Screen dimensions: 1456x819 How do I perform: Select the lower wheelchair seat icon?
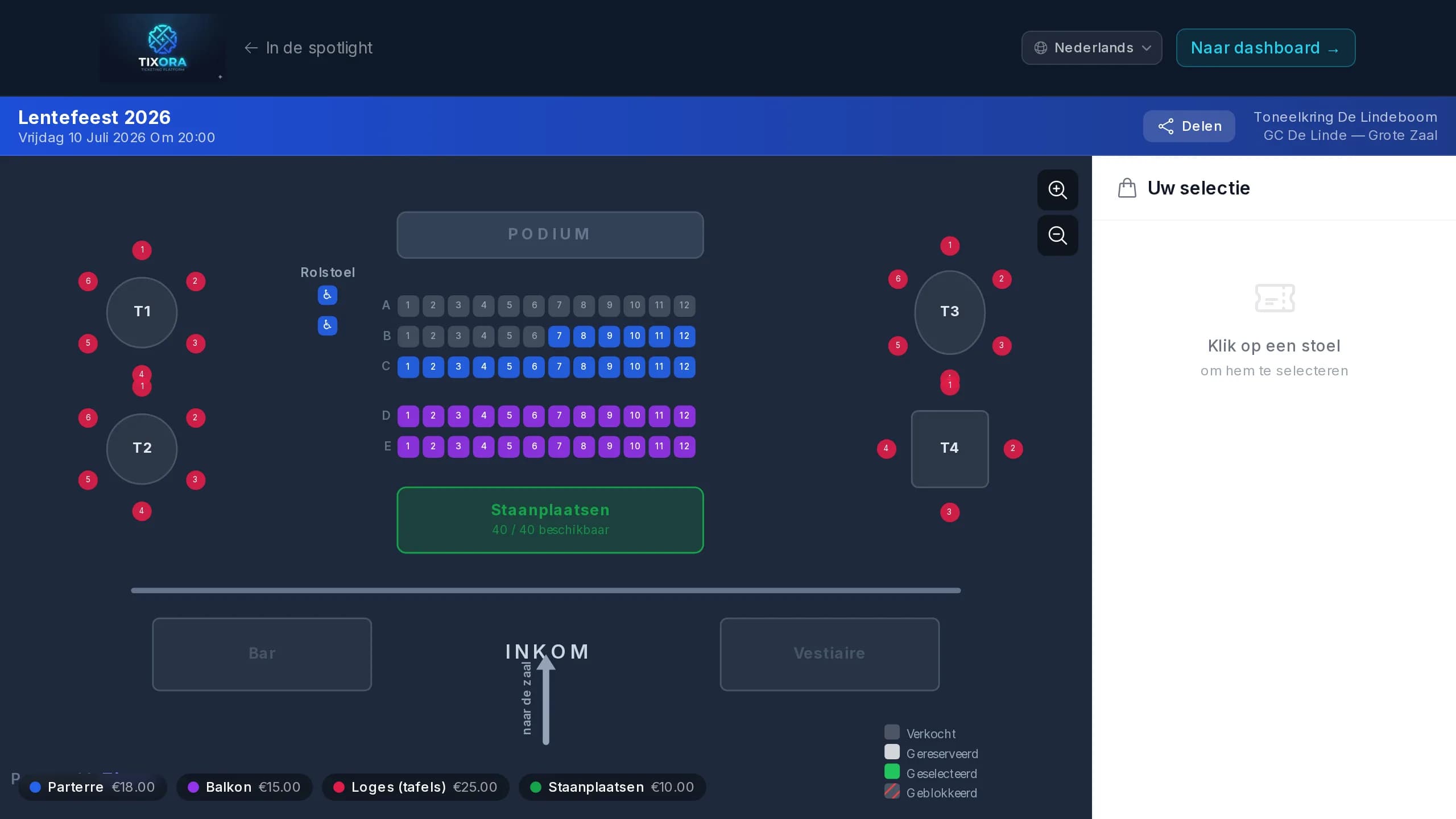[327, 325]
